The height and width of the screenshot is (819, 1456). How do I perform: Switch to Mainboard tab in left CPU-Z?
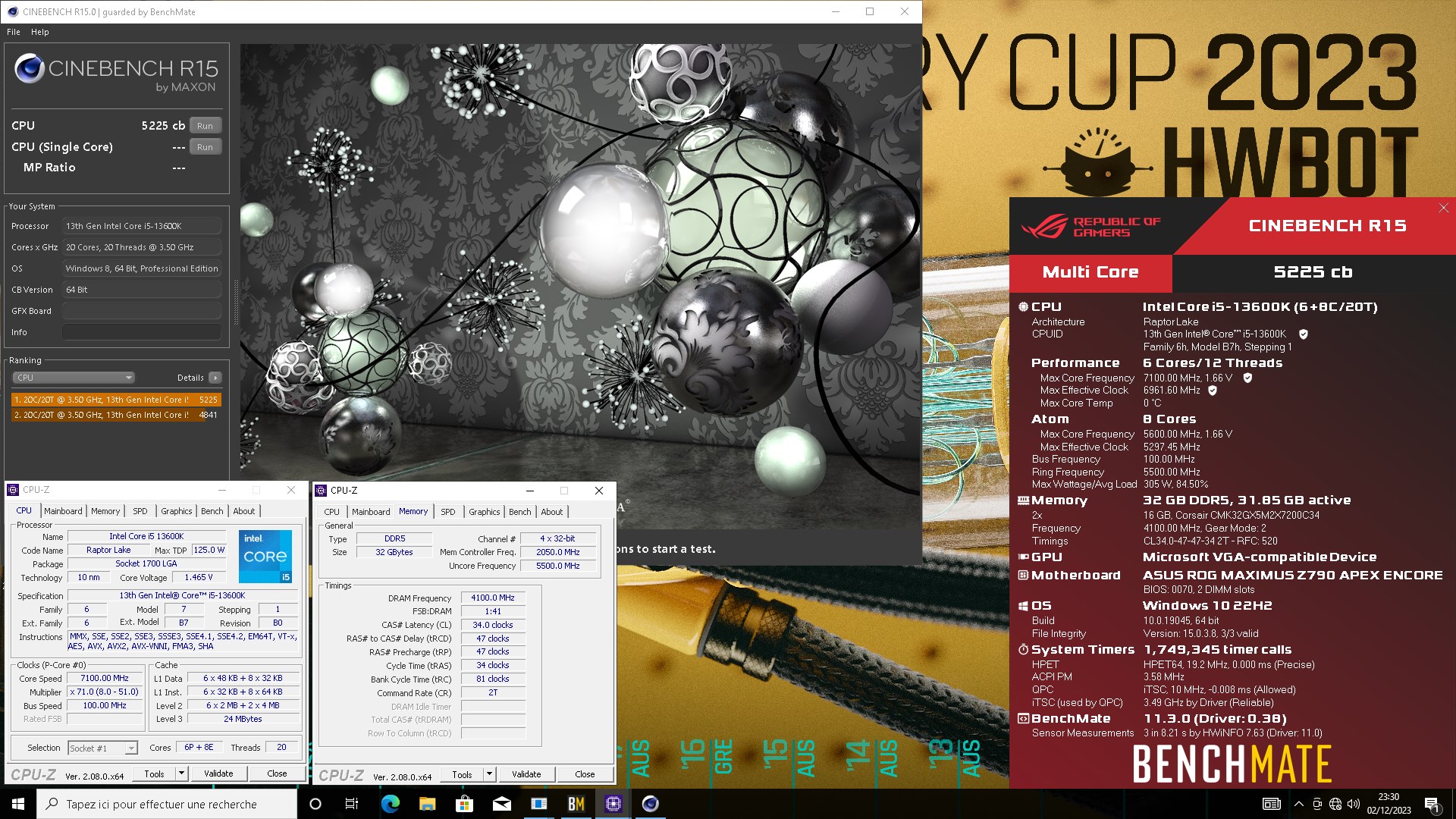coord(63,511)
